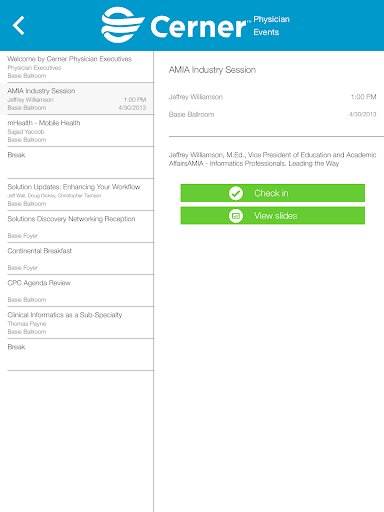This screenshot has width=384, height=512.
Task: Open View slides for this session
Action: 273,216
